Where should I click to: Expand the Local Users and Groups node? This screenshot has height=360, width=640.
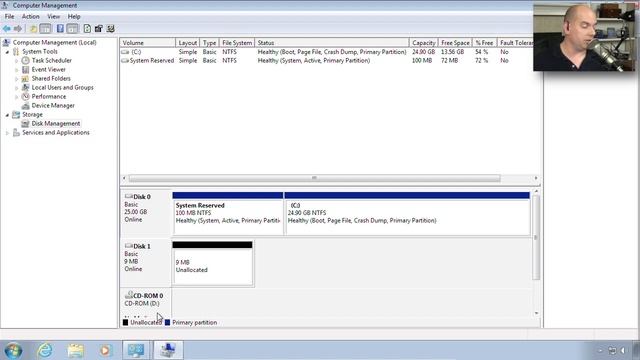(16, 88)
